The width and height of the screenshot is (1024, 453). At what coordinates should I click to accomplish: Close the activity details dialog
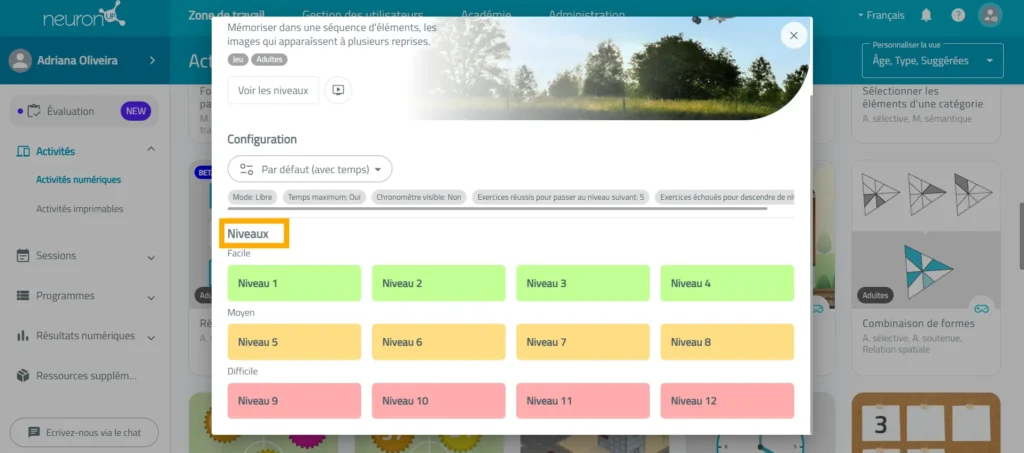[x=793, y=36]
